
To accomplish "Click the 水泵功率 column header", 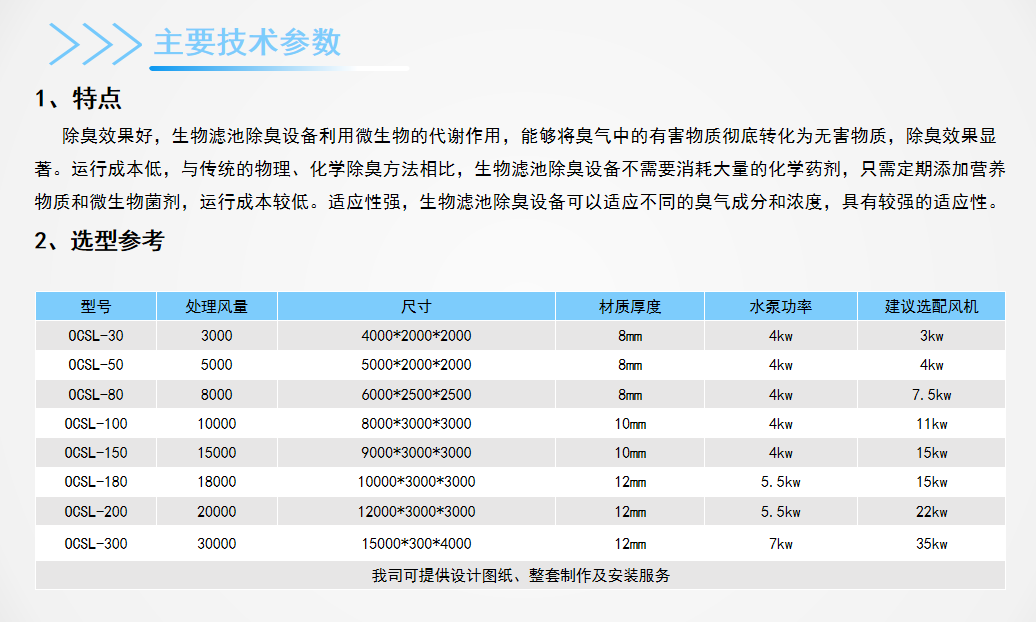I will (780, 306).
